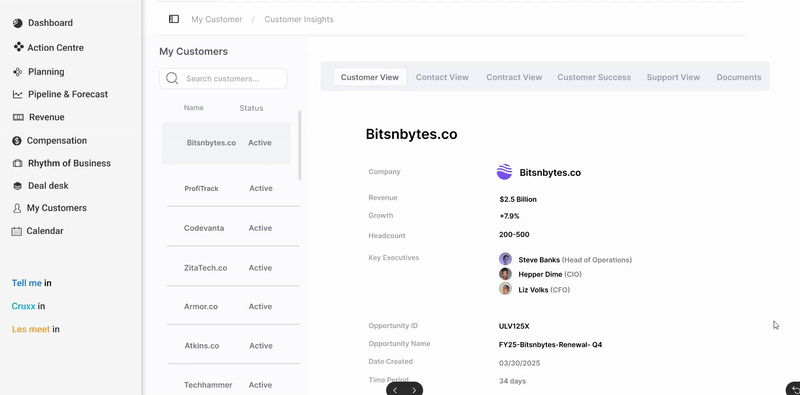
Task: Click the customer list scrollbar
Action: click(300, 145)
